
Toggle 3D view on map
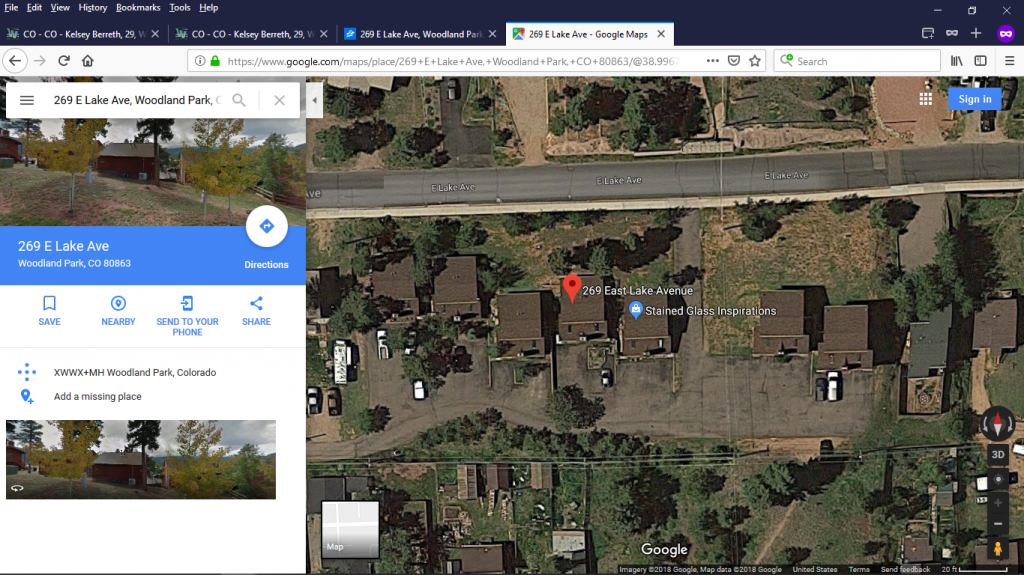[998, 455]
